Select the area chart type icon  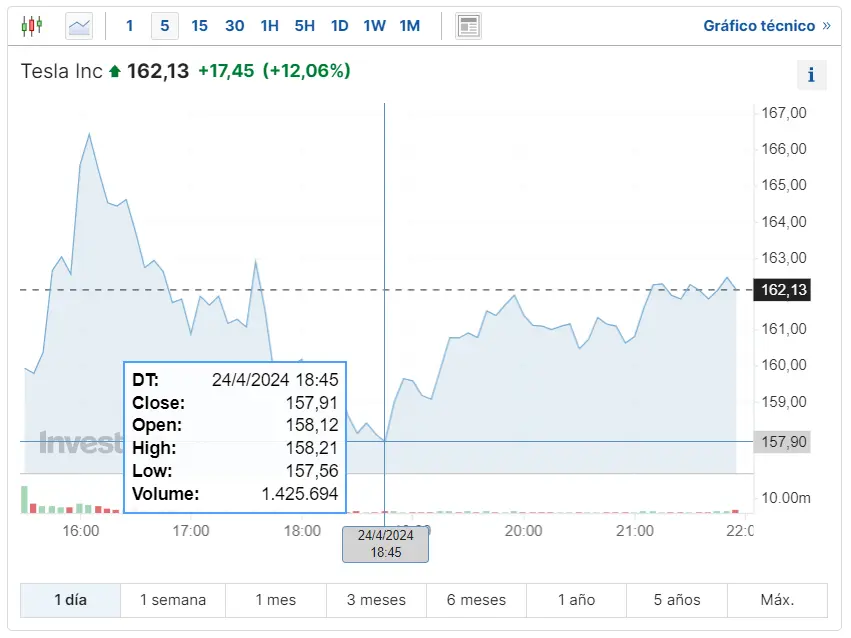(x=79, y=26)
